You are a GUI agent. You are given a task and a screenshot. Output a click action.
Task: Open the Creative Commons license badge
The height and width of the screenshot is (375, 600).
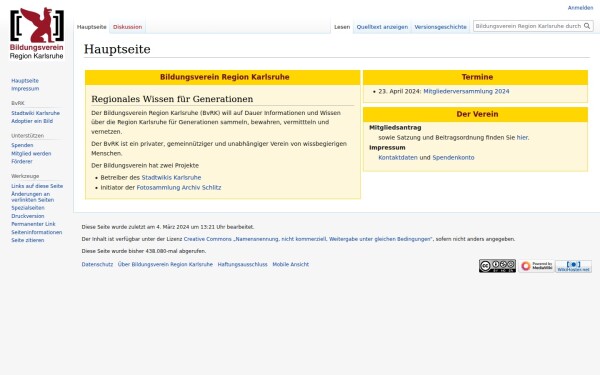497,266
